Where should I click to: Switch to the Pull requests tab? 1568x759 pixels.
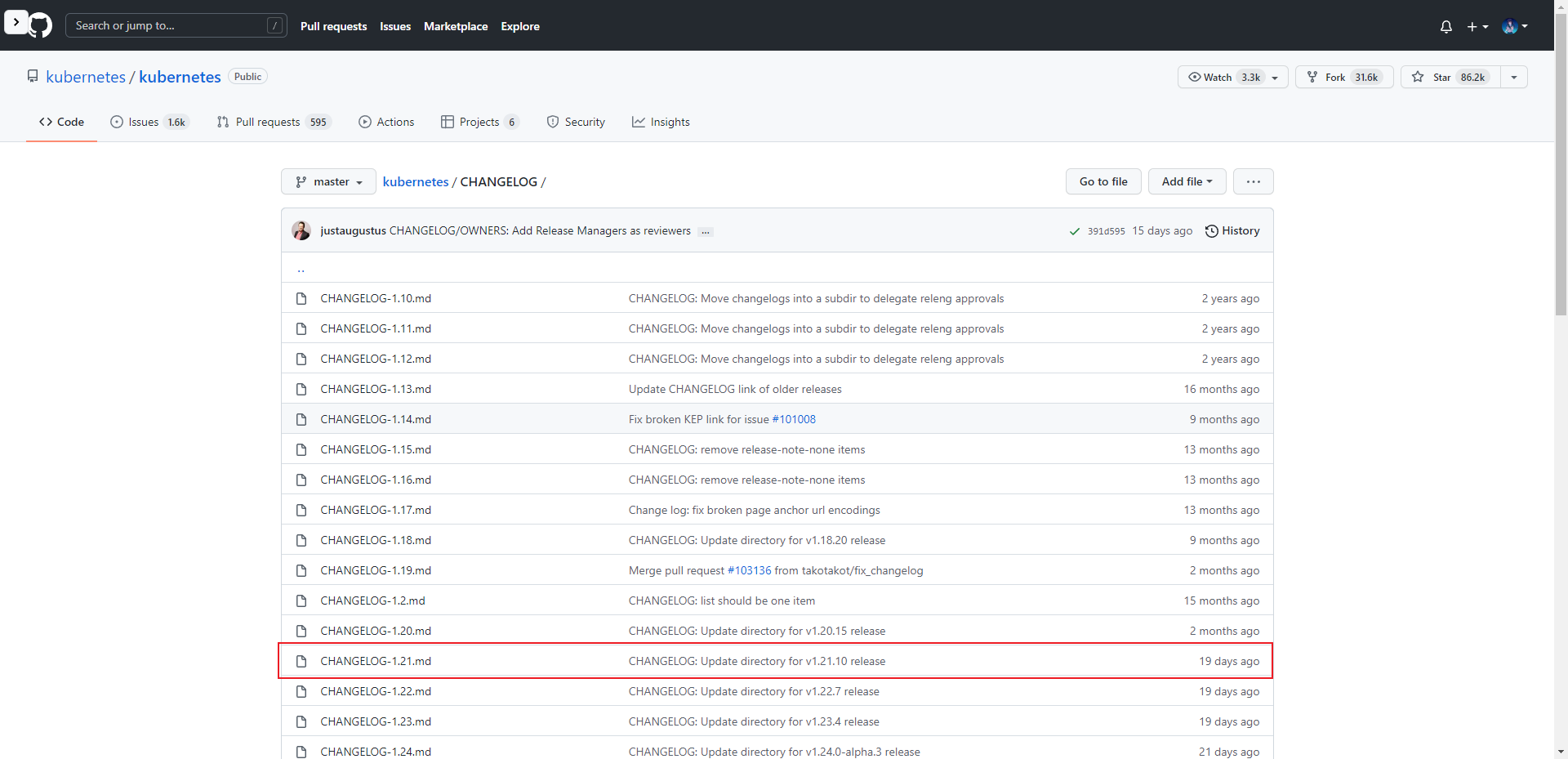pyautogui.click(x=274, y=122)
